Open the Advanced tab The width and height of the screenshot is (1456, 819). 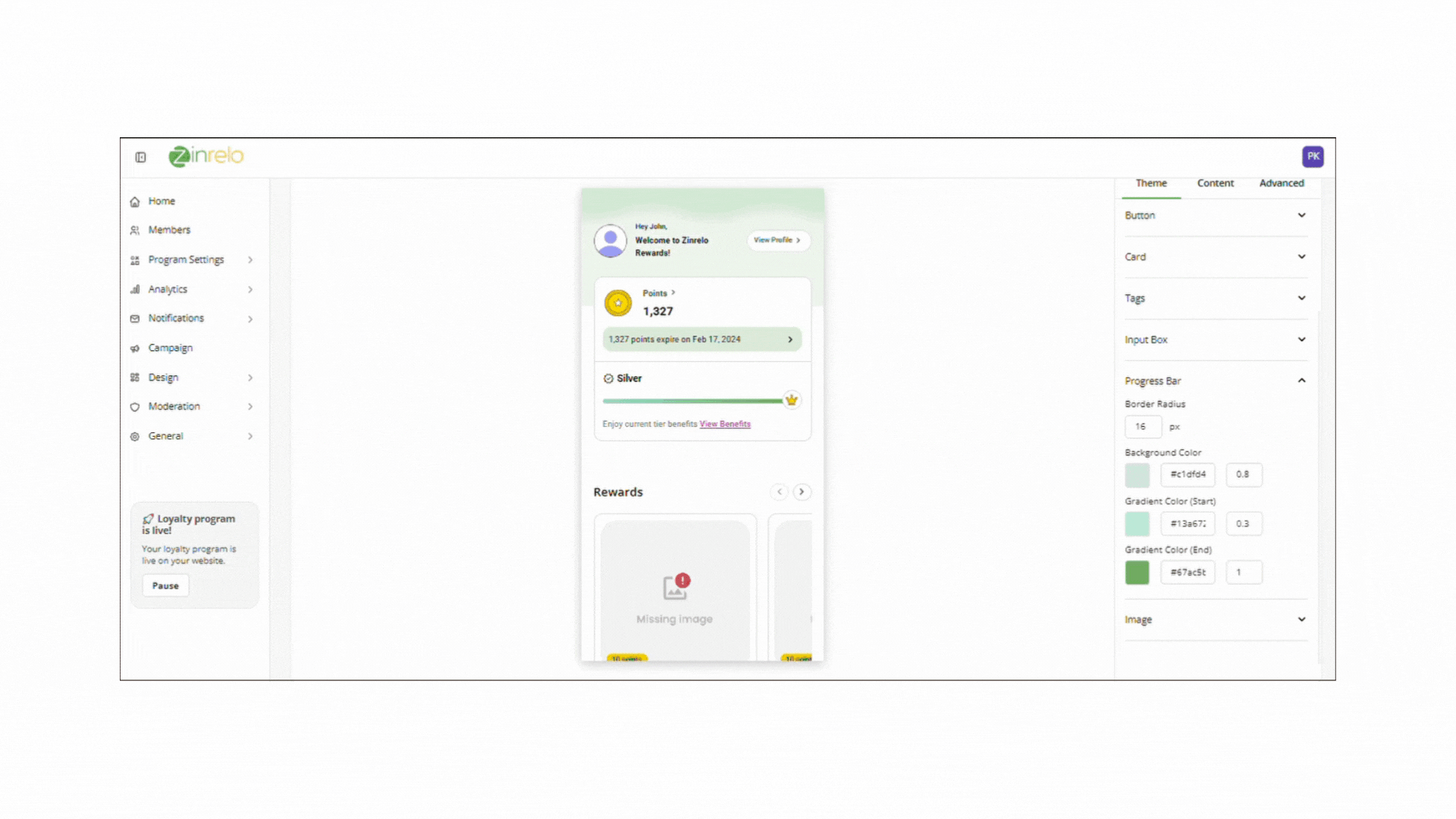point(1282,184)
